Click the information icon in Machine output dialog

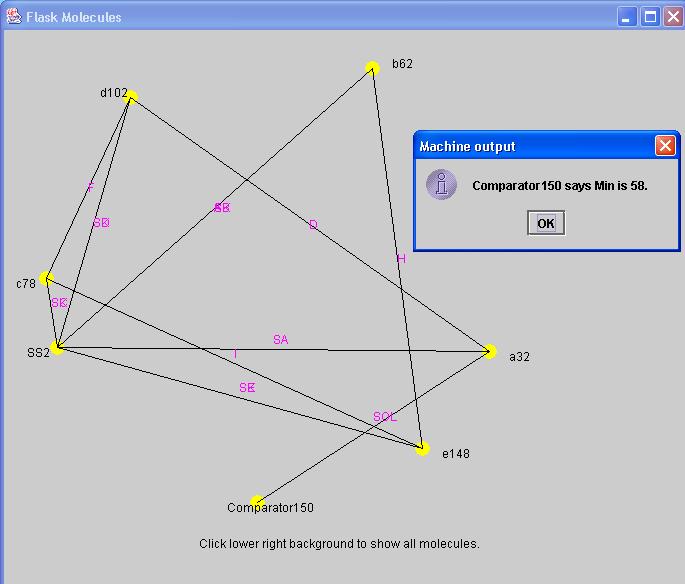[441, 185]
